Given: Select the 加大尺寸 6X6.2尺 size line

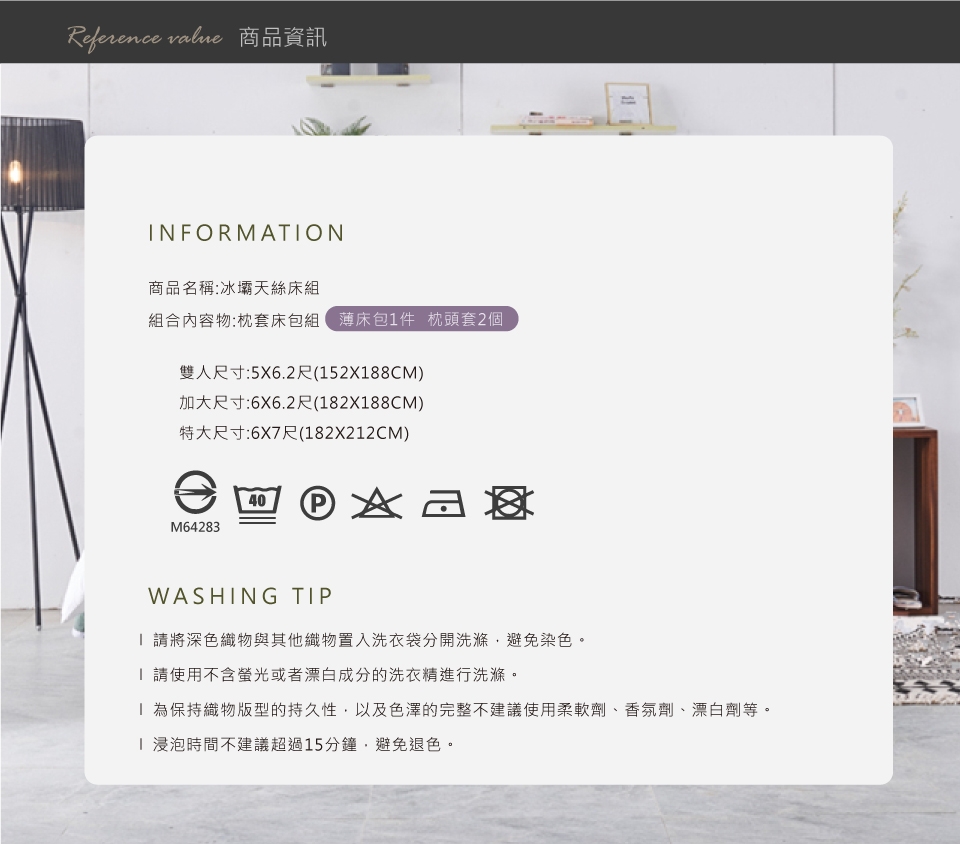Looking at the screenshot, I should tap(301, 403).
